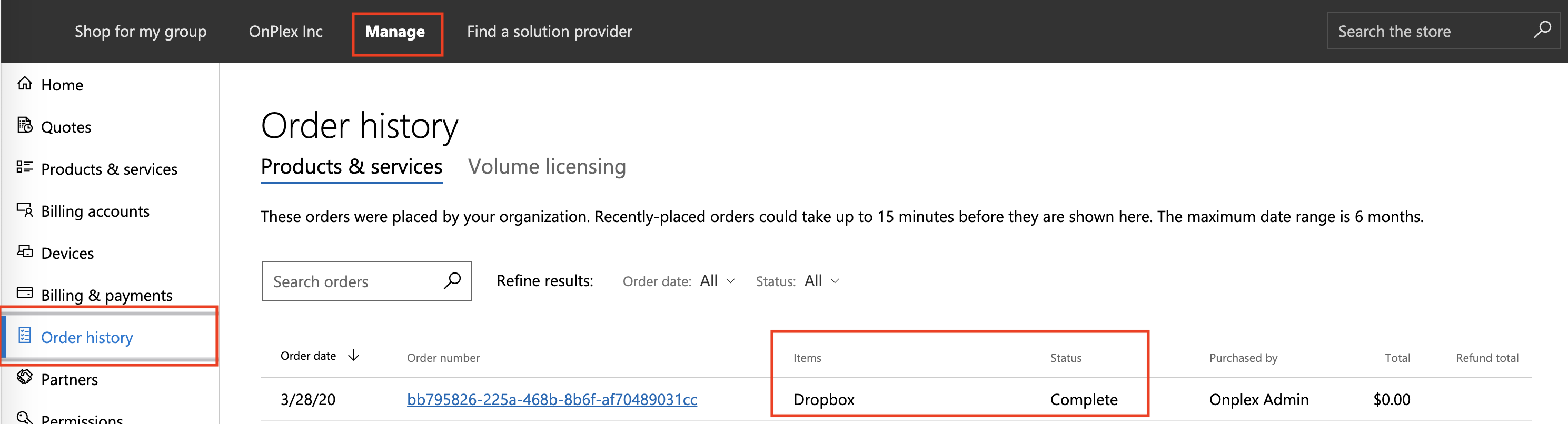The height and width of the screenshot is (424, 1568).
Task: Open the Status All dropdown
Action: (x=822, y=281)
